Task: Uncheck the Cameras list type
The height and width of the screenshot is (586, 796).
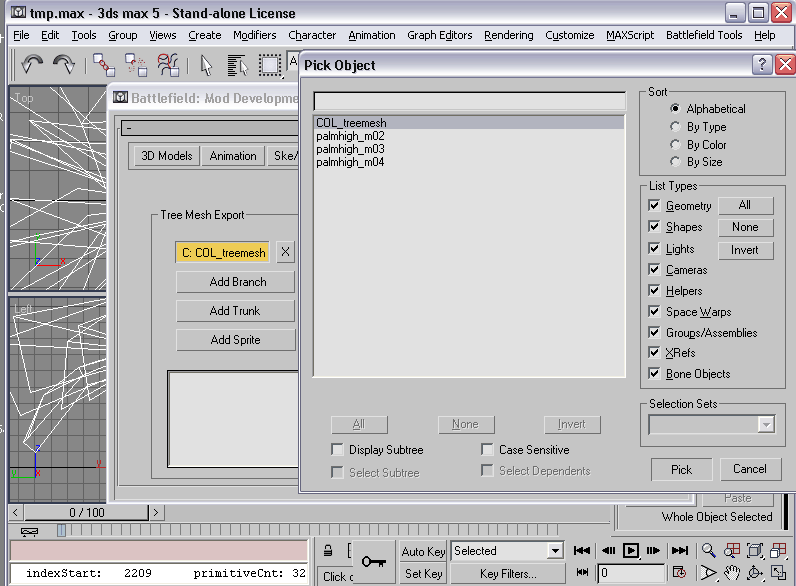Action: click(x=654, y=269)
